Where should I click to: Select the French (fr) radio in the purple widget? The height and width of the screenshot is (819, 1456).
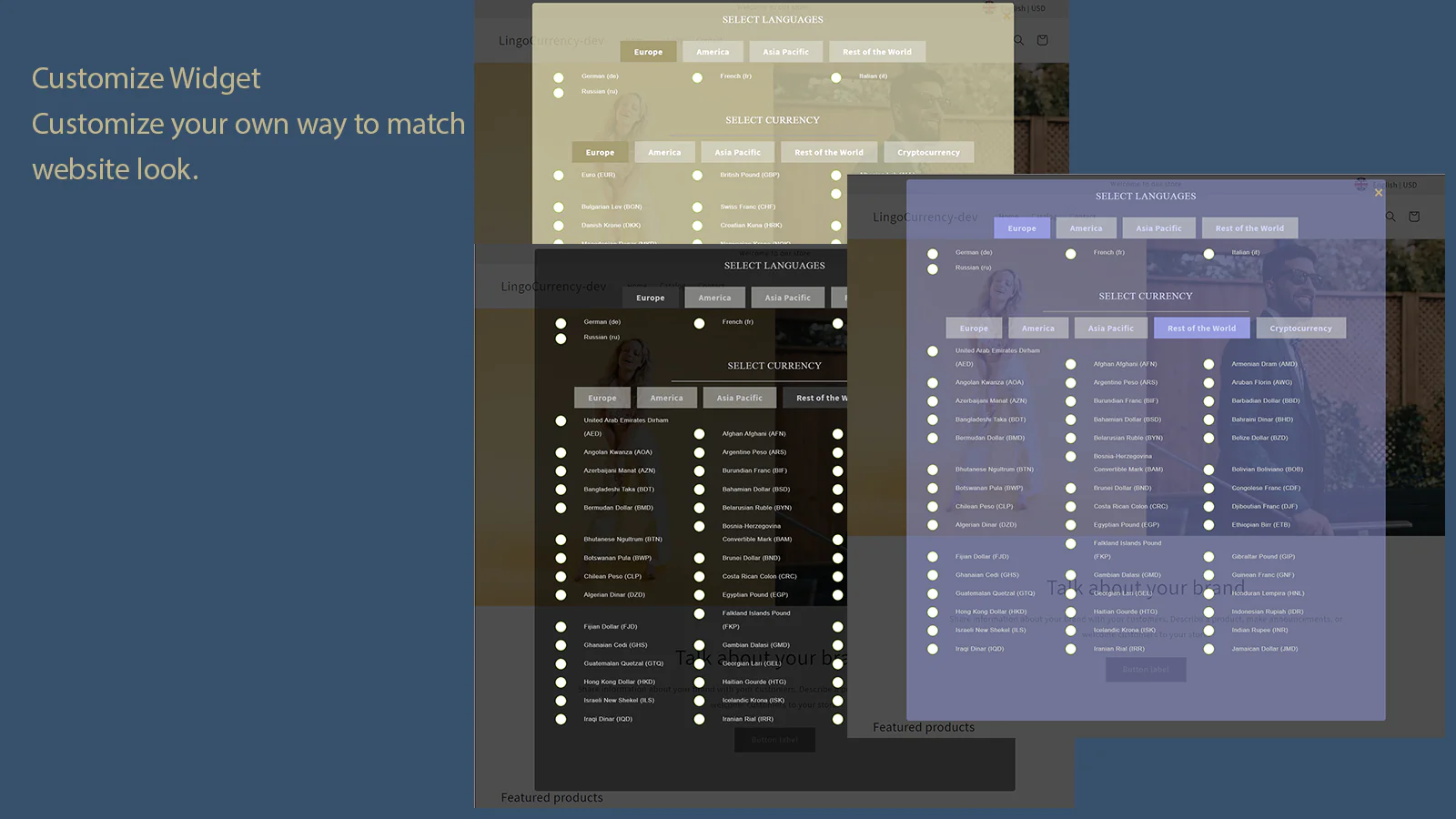click(1071, 254)
